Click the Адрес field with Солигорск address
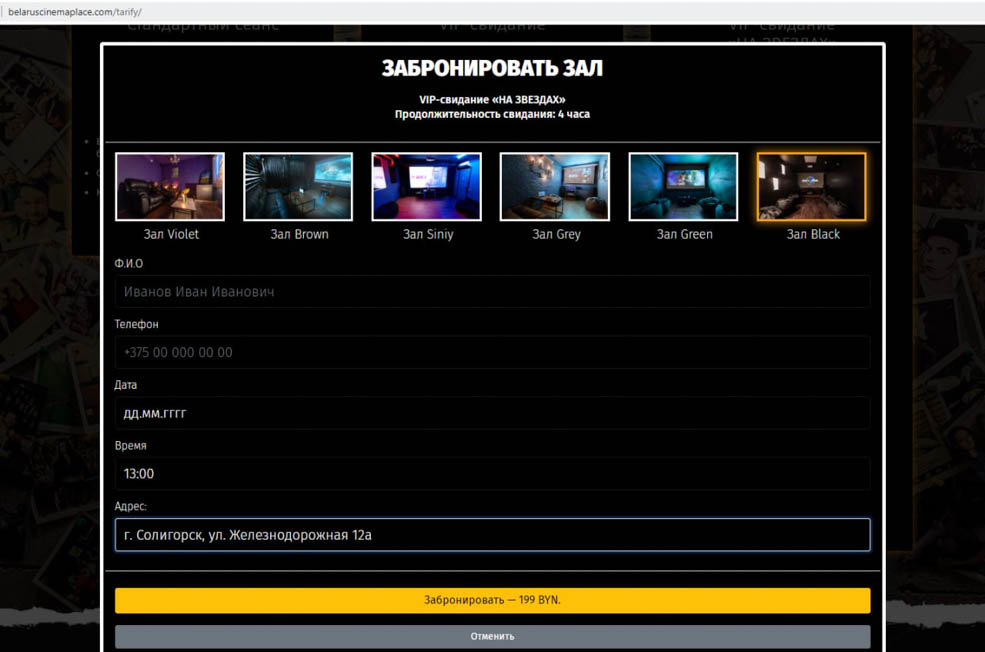 tap(492, 535)
